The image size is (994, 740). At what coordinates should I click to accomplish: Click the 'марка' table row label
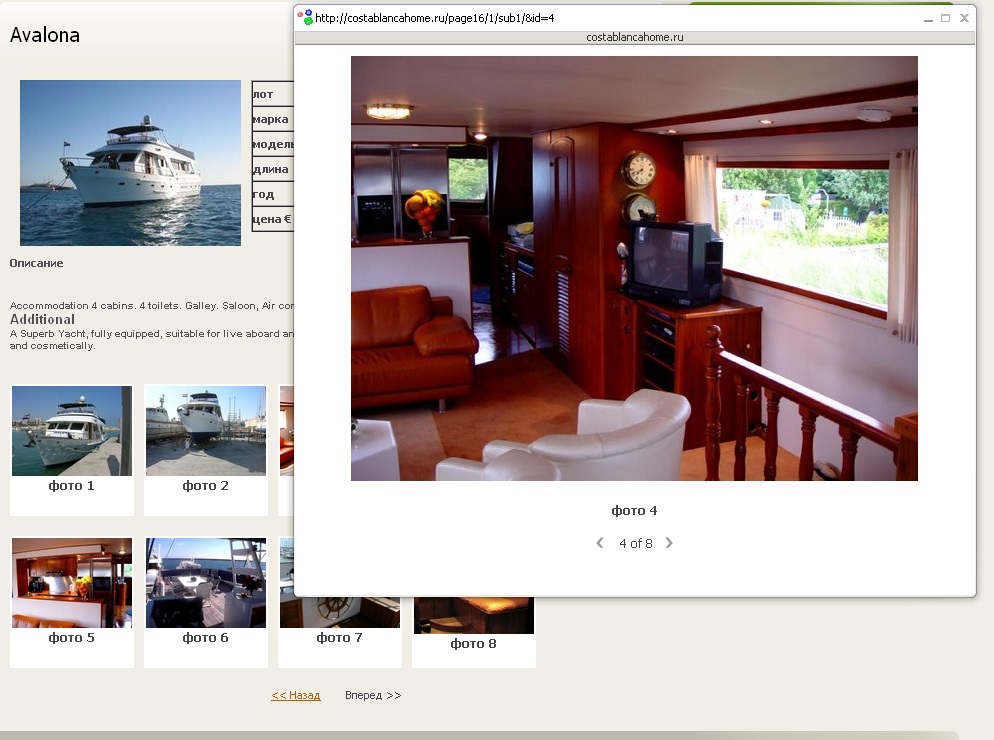pos(270,119)
